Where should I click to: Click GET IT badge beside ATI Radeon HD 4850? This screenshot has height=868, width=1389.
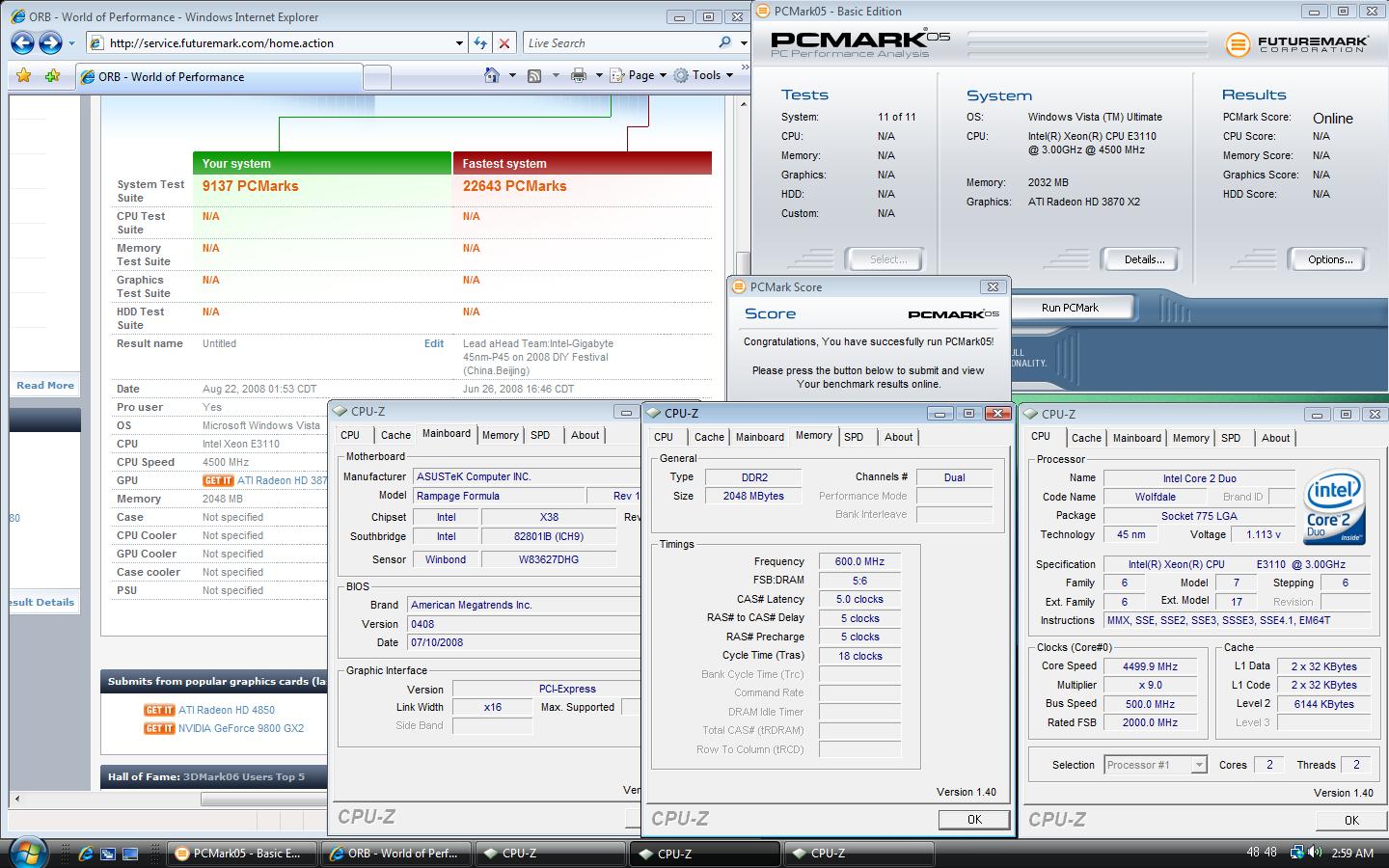159,710
